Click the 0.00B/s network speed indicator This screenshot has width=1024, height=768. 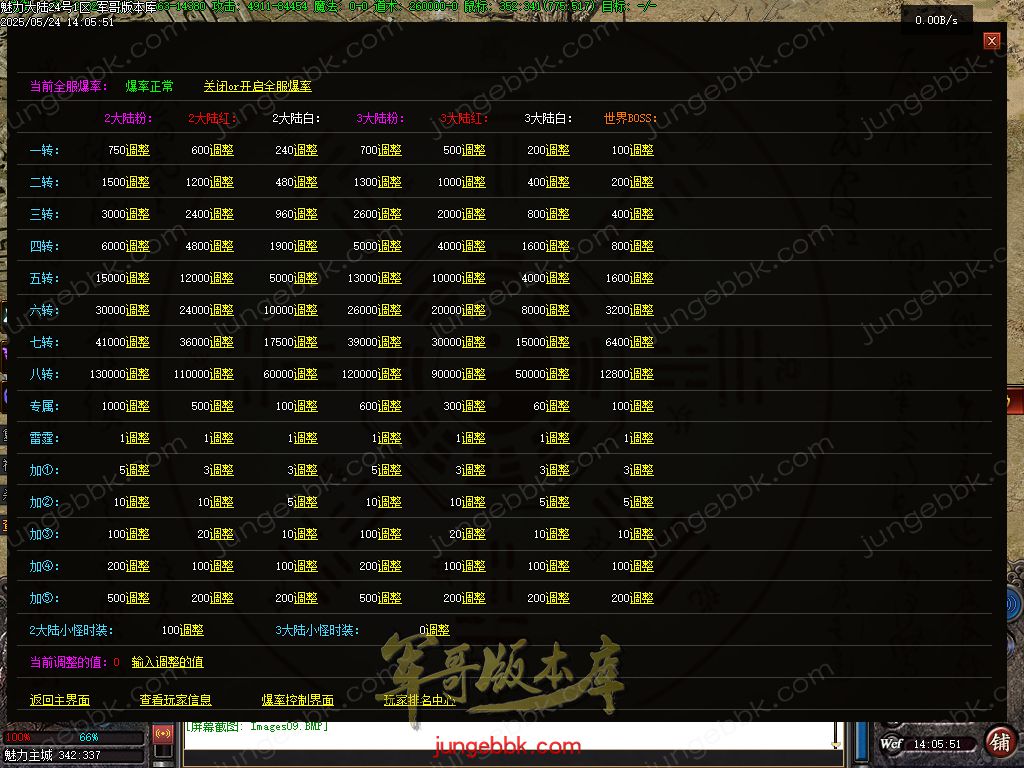(x=936, y=20)
